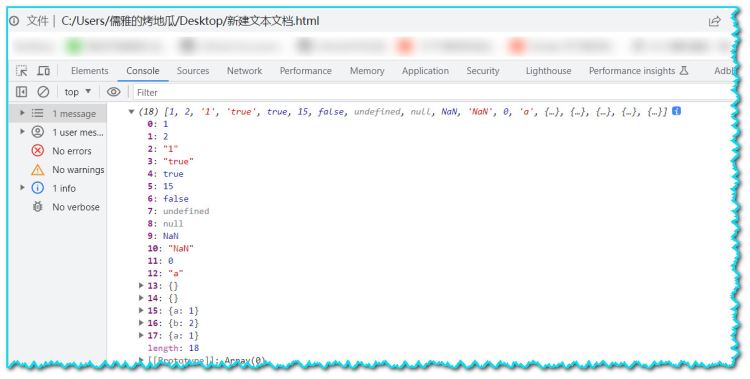
Task: Select the No verbose filter
Action: 76,207
